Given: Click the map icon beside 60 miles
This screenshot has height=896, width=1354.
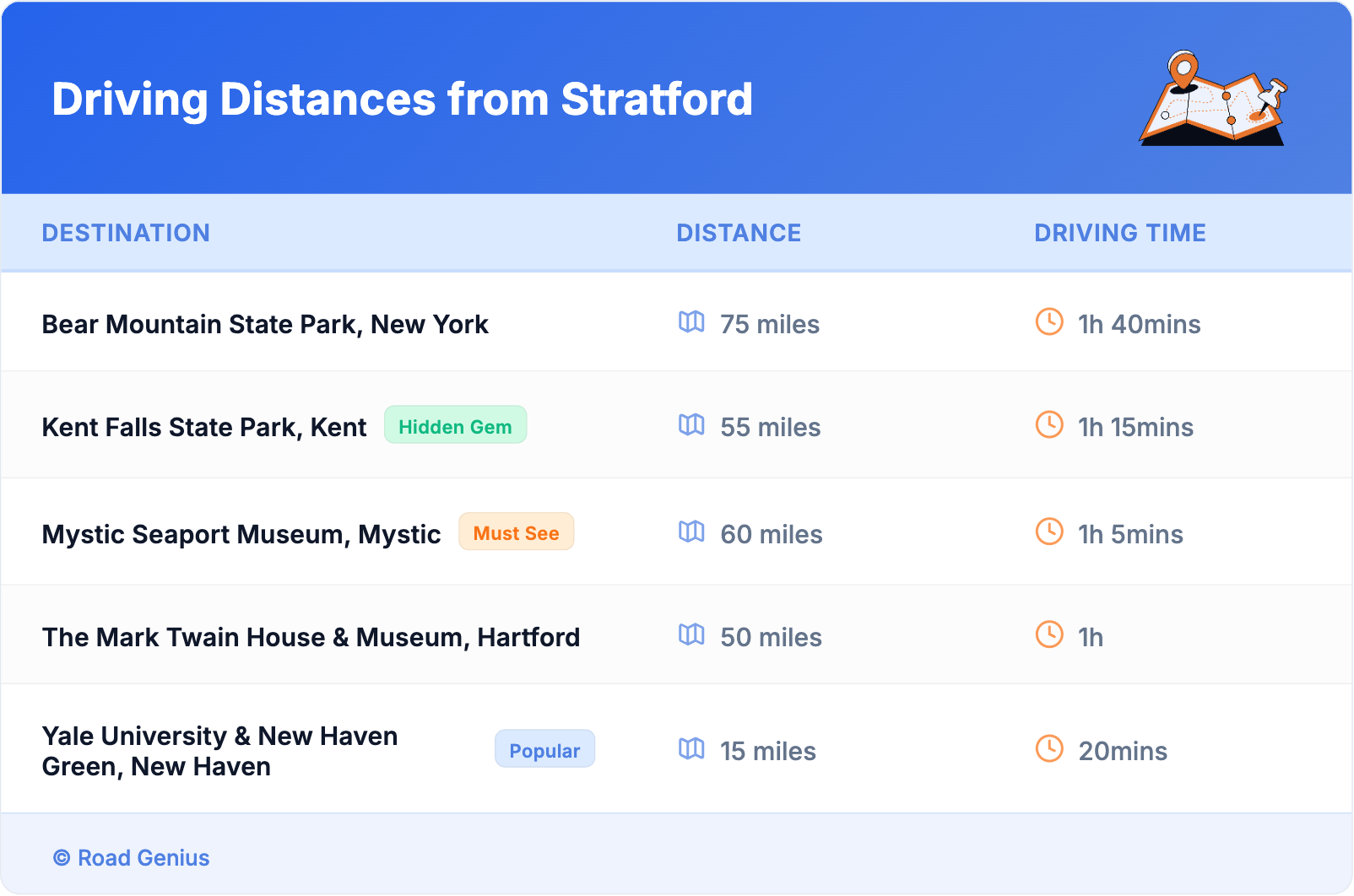Looking at the screenshot, I should (x=691, y=532).
